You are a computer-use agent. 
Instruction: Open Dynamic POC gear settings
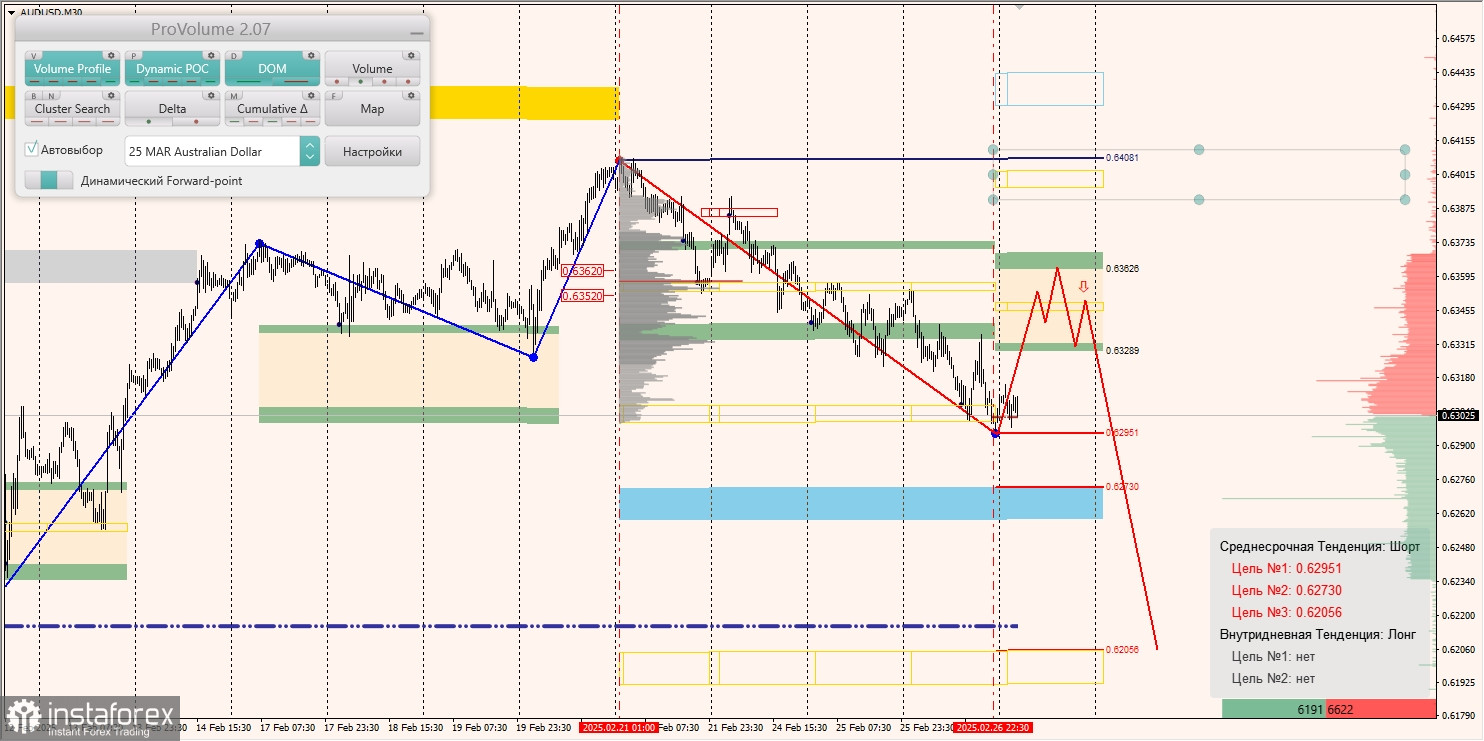coord(211,56)
